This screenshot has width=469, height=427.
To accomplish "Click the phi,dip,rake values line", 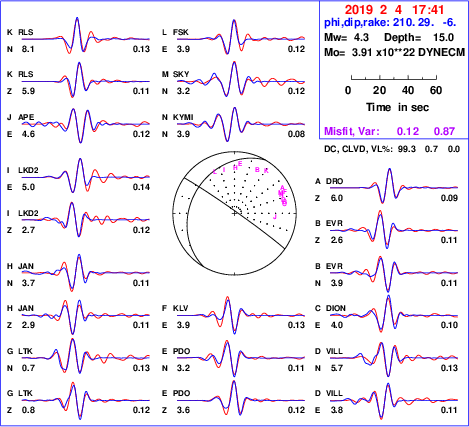I will tap(390, 23).
